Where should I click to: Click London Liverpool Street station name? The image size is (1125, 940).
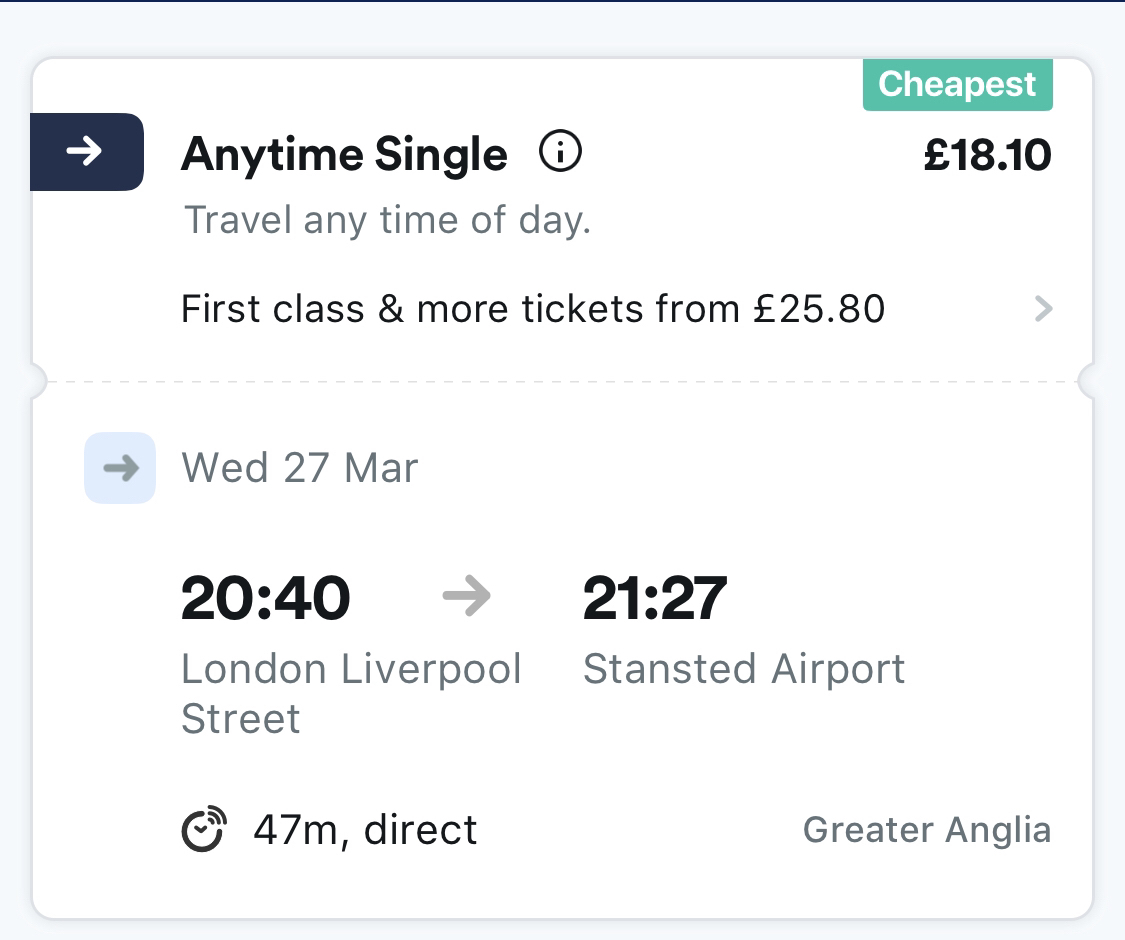(350, 693)
